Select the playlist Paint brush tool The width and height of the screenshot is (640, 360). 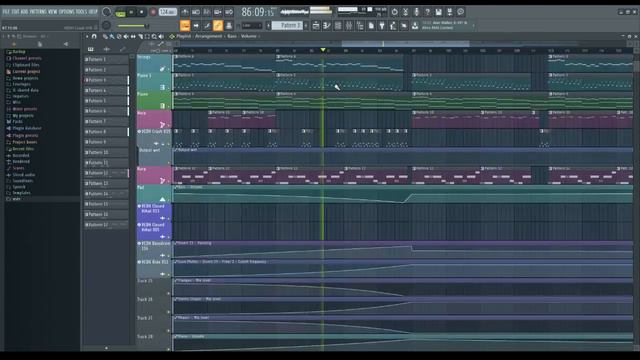point(112,37)
